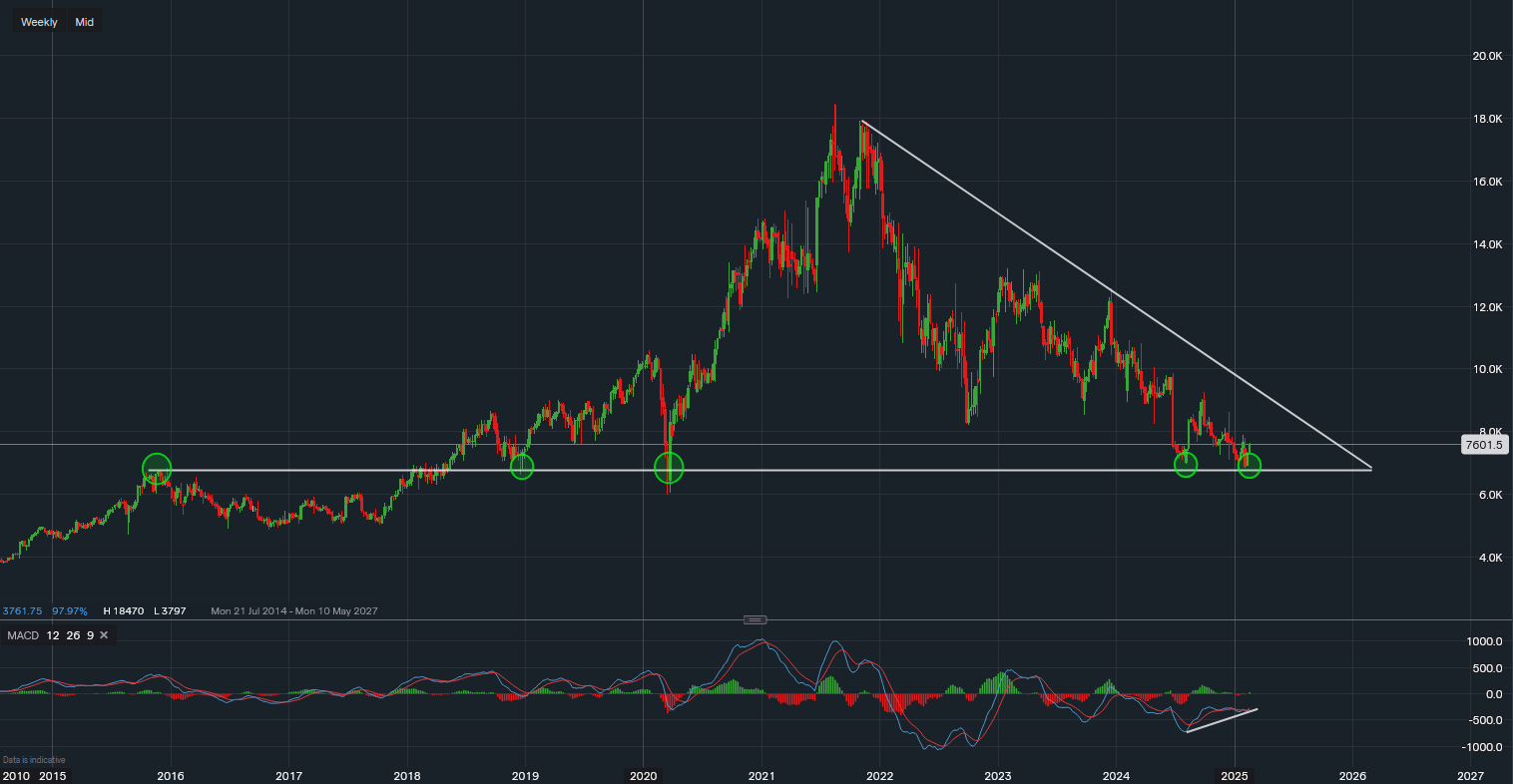Open the Mid price type selector

(x=85, y=22)
